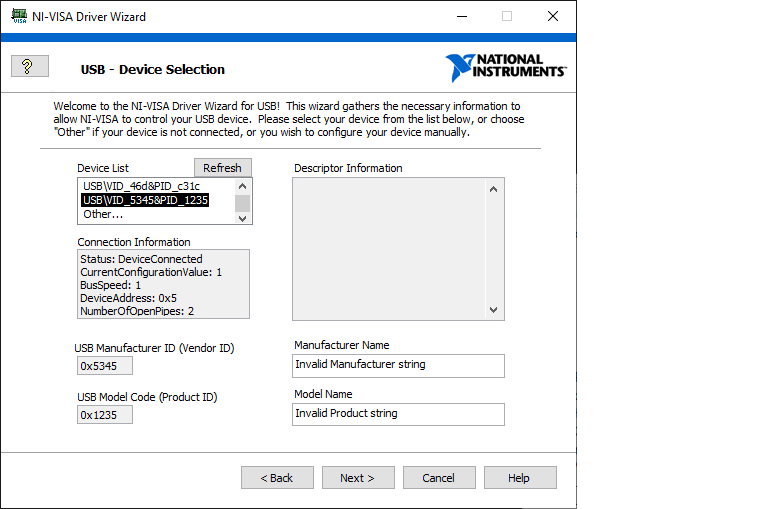Click Device List scroll down arrow
This screenshot has width=768, height=509.
242,218
